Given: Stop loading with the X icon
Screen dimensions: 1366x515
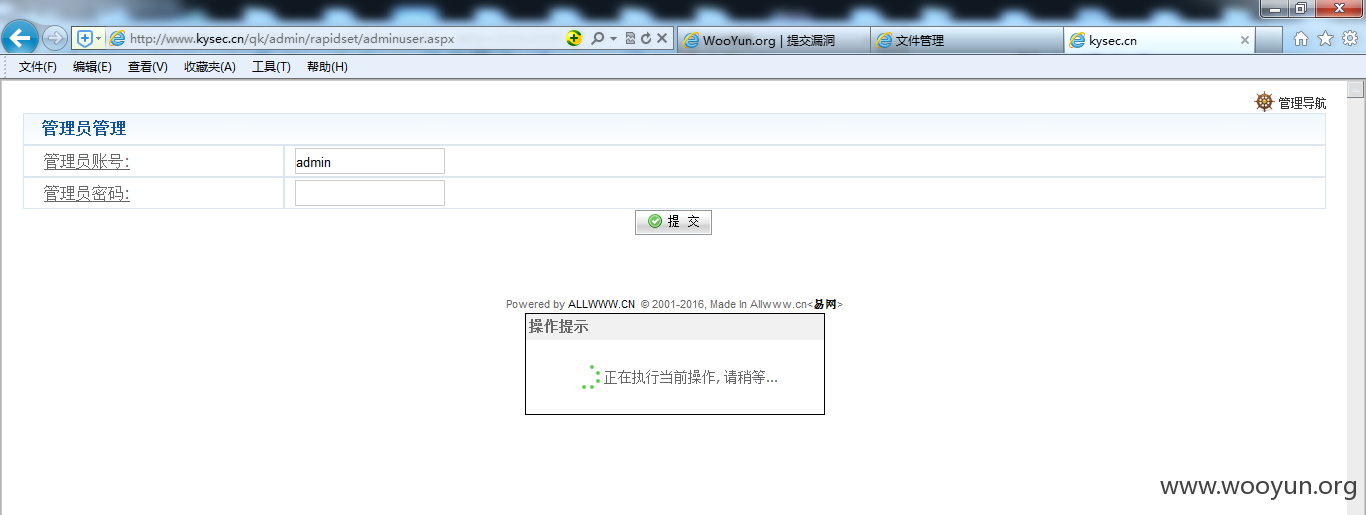Looking at the screenshot, I should 662,38.
